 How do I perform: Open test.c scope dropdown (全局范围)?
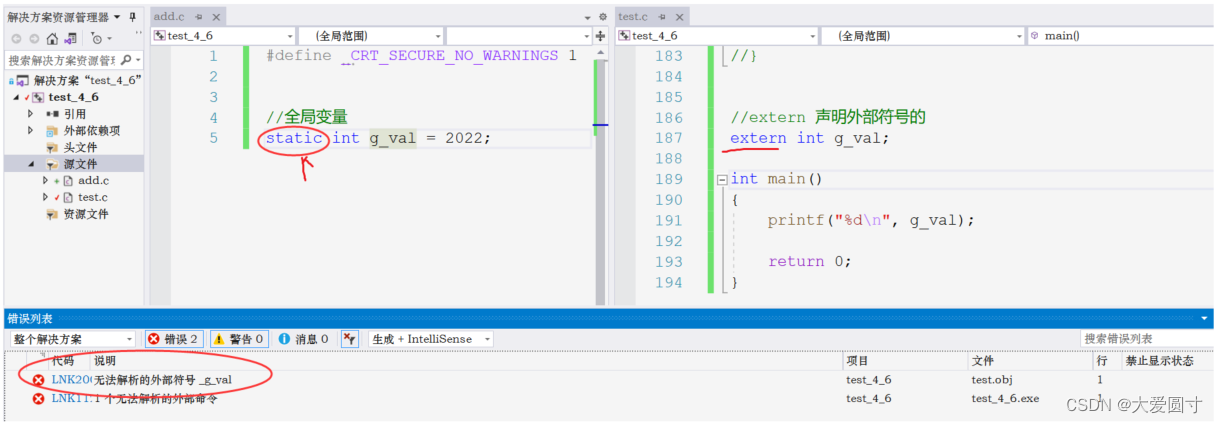pyautogui.click(x=923, y=36)
